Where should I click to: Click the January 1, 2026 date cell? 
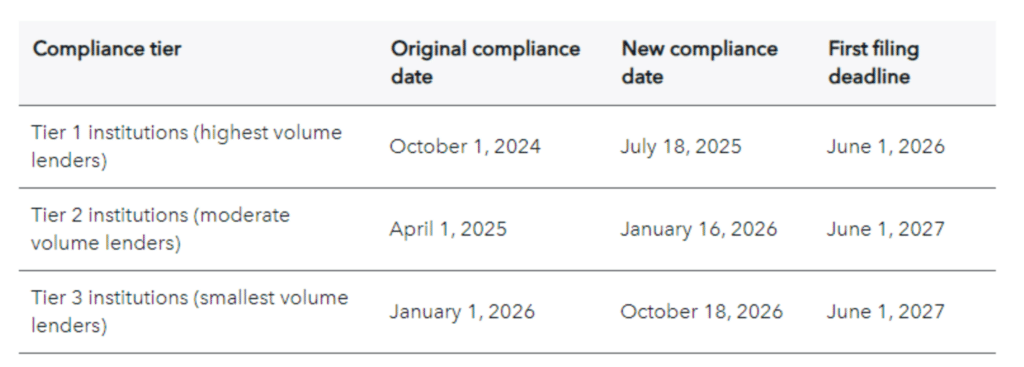pos(462,311)
